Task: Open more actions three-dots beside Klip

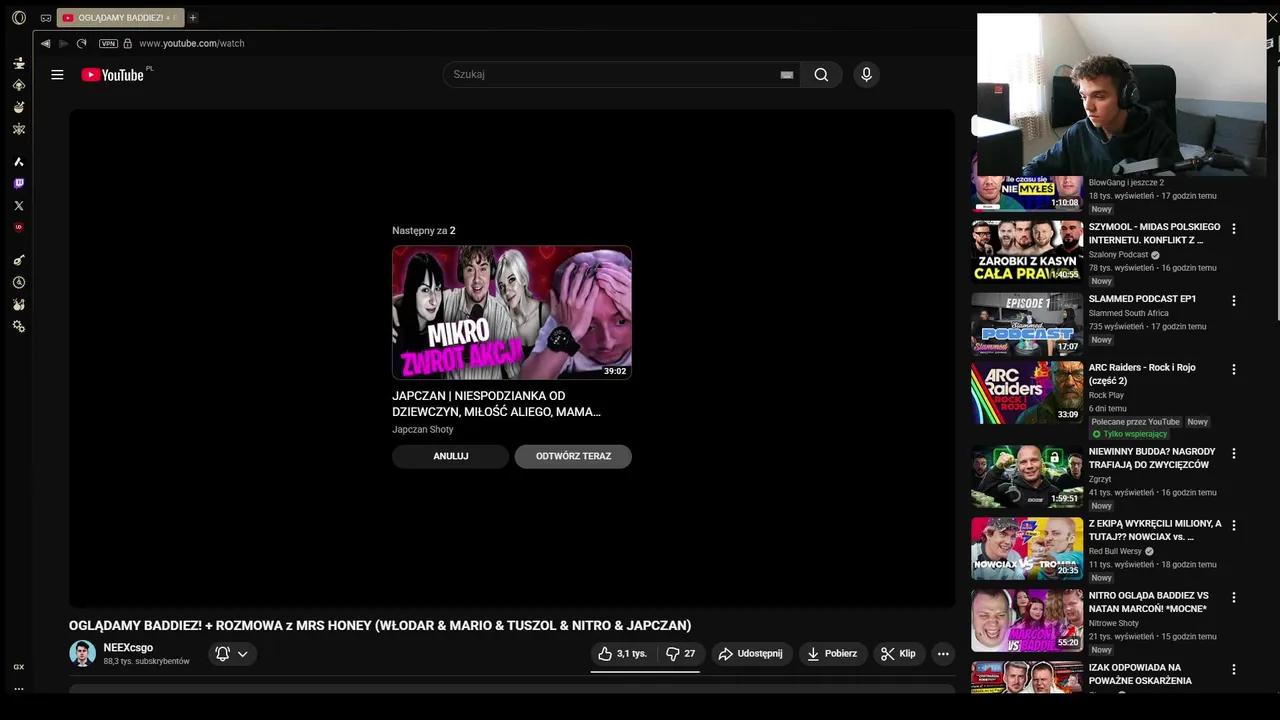Action: tap(943, 654)
